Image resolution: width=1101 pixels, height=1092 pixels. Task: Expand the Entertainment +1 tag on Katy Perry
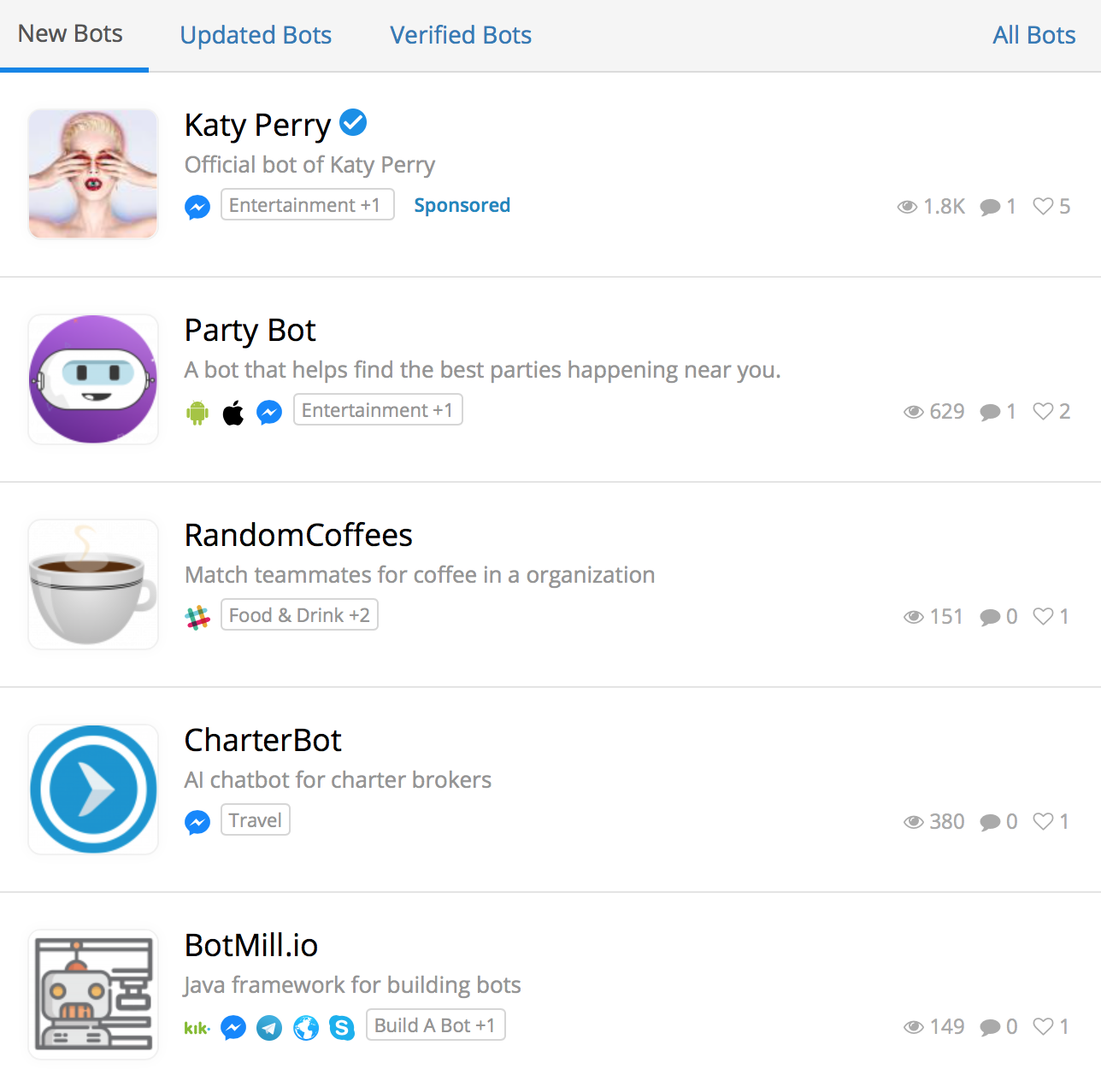tap(307, 204)
